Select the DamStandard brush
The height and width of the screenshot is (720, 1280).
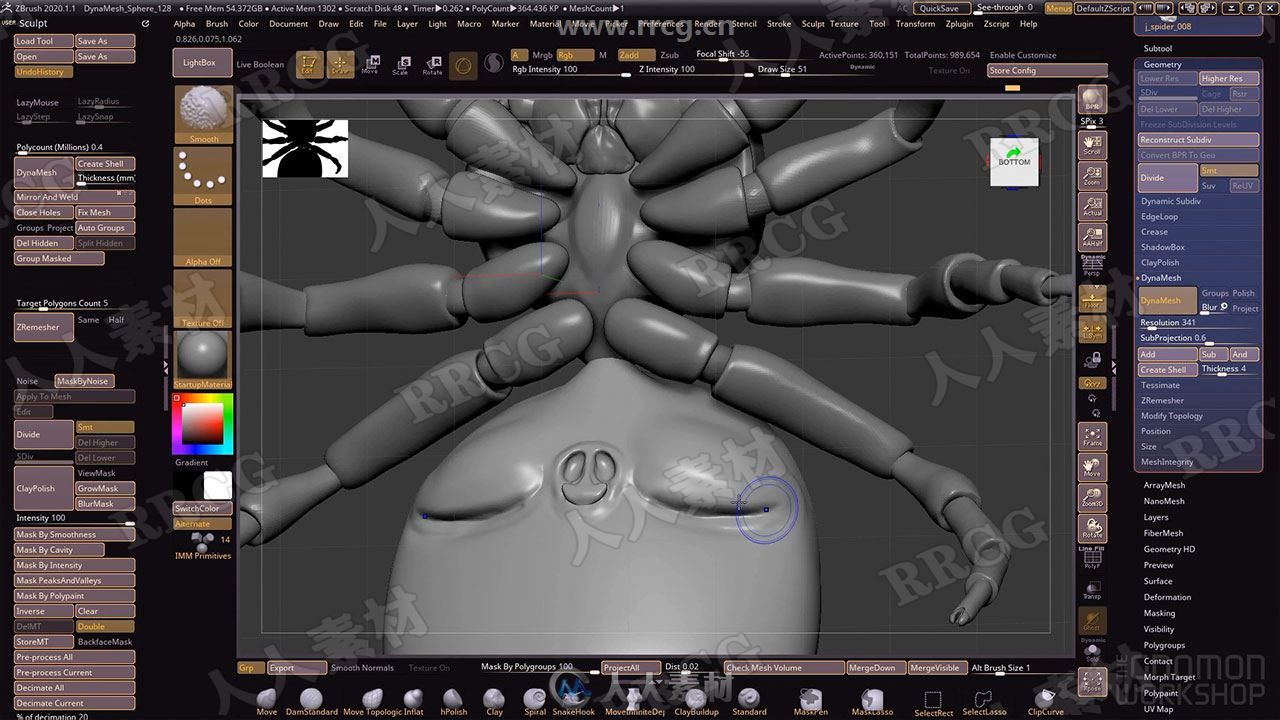[311, 702]
